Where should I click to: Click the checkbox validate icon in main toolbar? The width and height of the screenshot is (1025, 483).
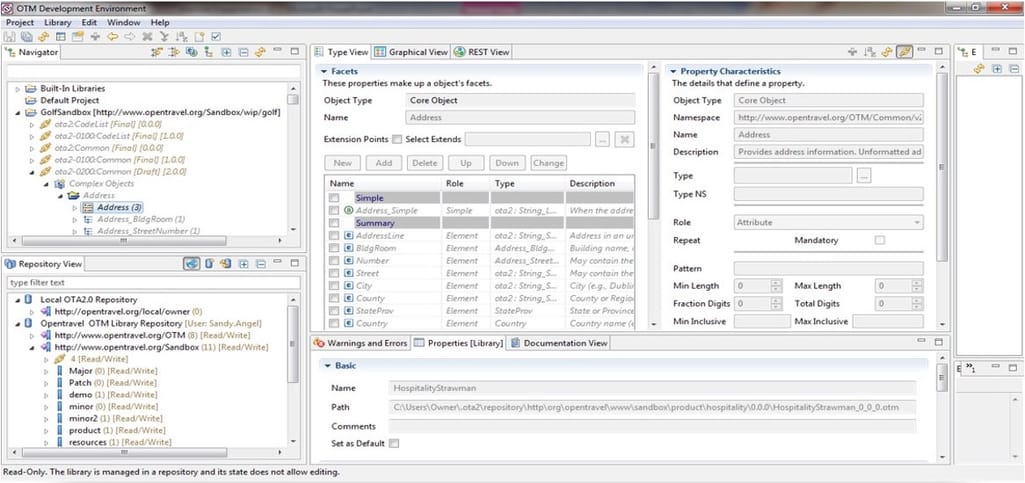click(216, 37)
